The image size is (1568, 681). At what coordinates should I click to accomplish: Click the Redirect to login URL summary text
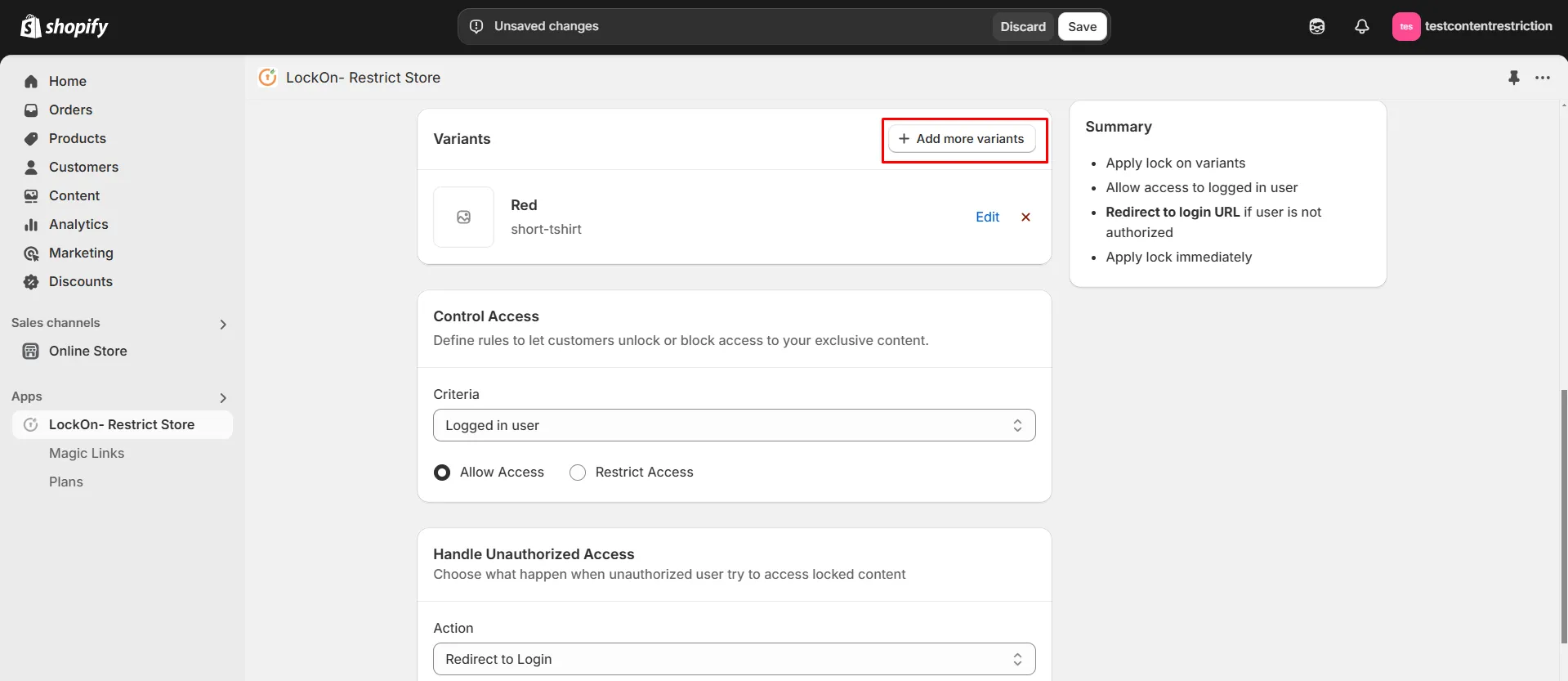point(1173,212)
